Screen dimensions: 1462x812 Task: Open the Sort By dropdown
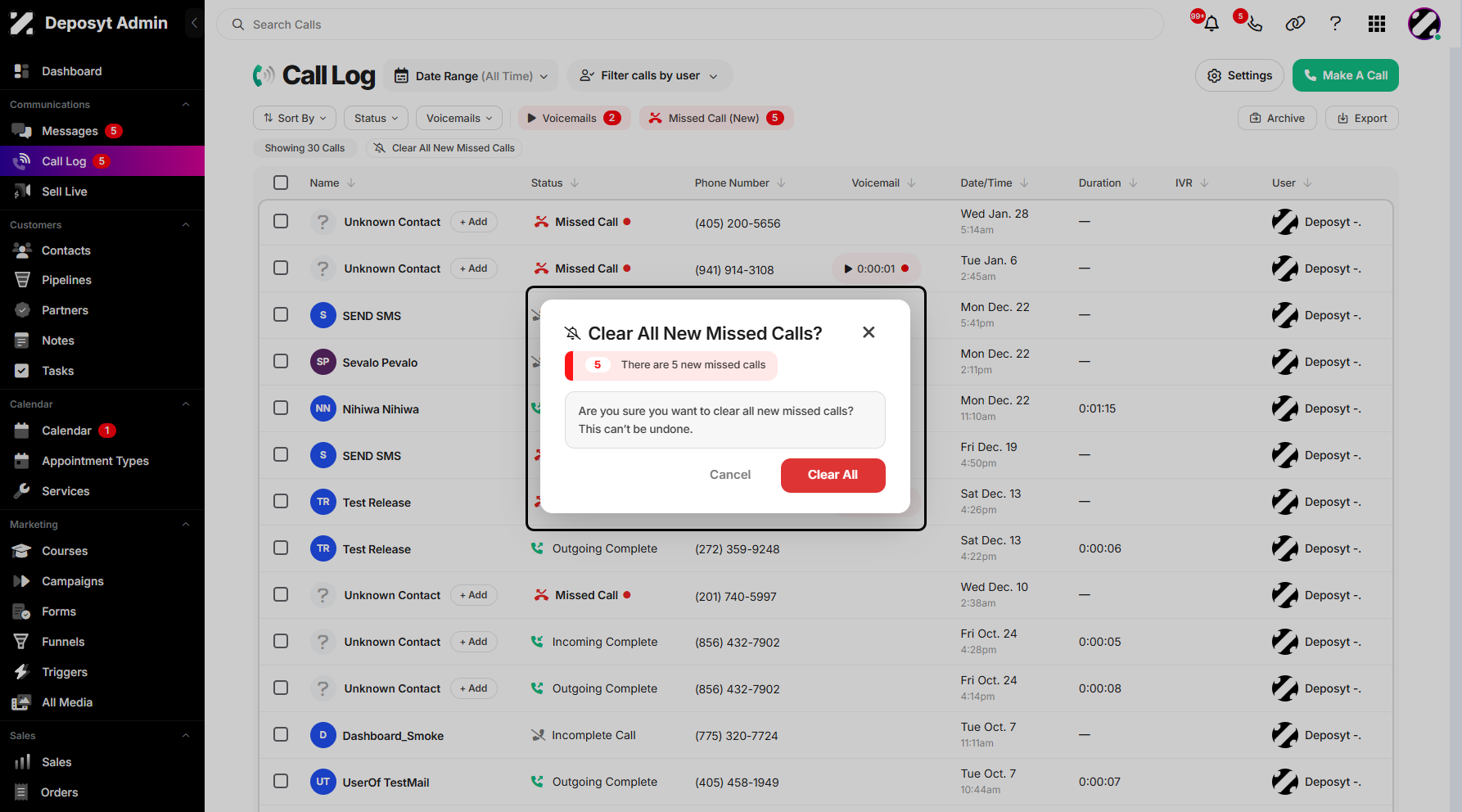pos(295,118)
